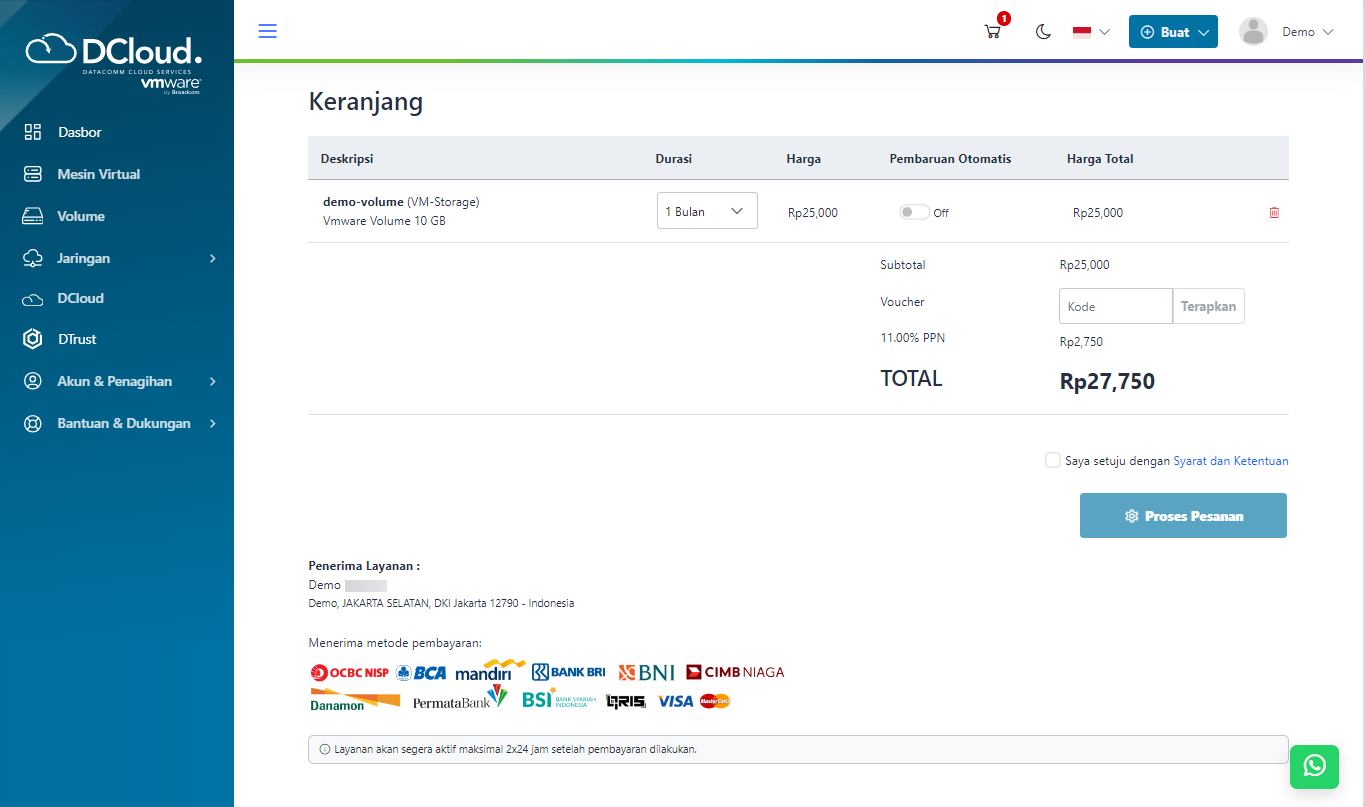Enable automatic renewal toggle
This screenshot has height=807, width=1366.
(x=914, y=212)
